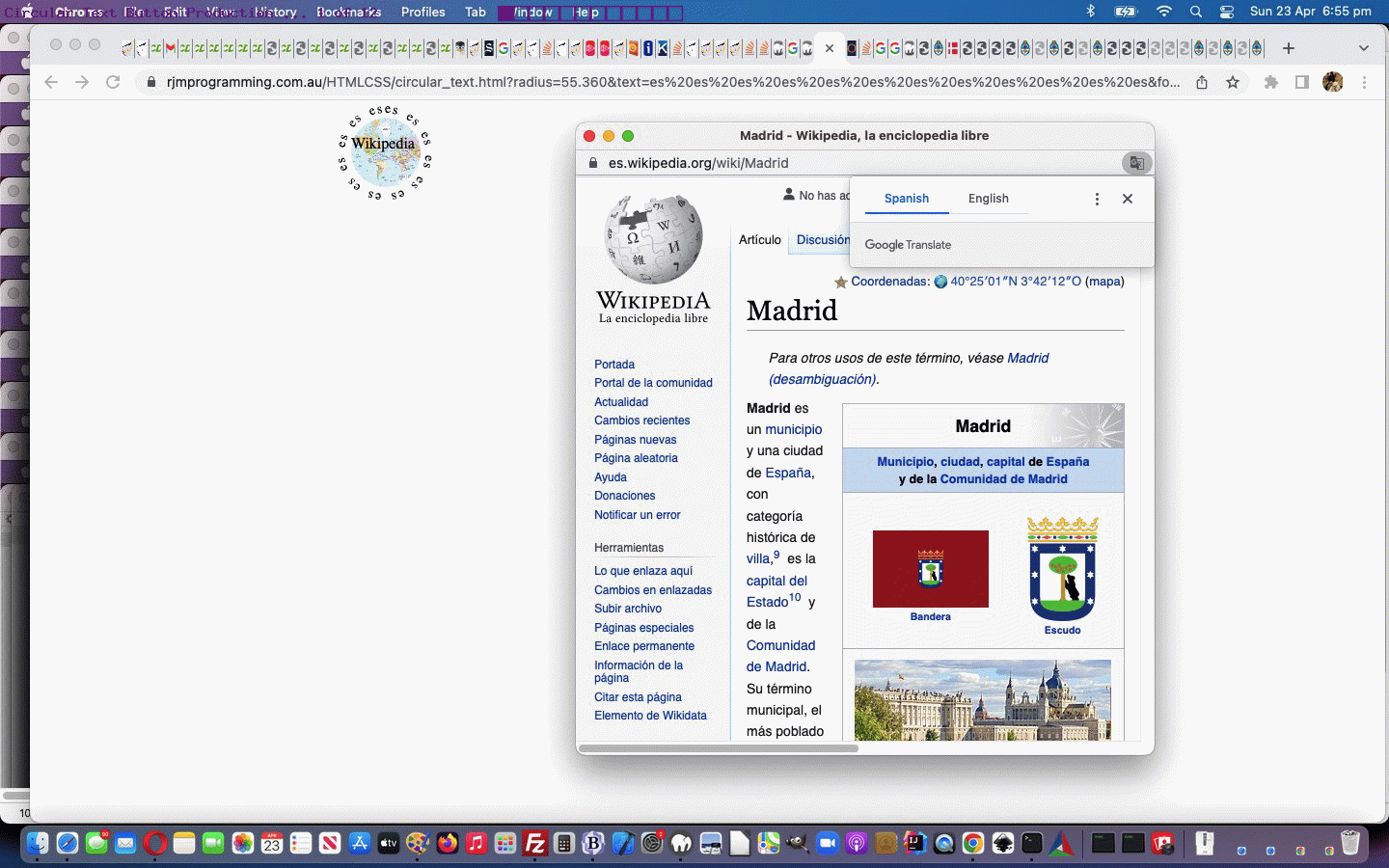Open Lo que enlaza aquí link

(x=643, y=571)
